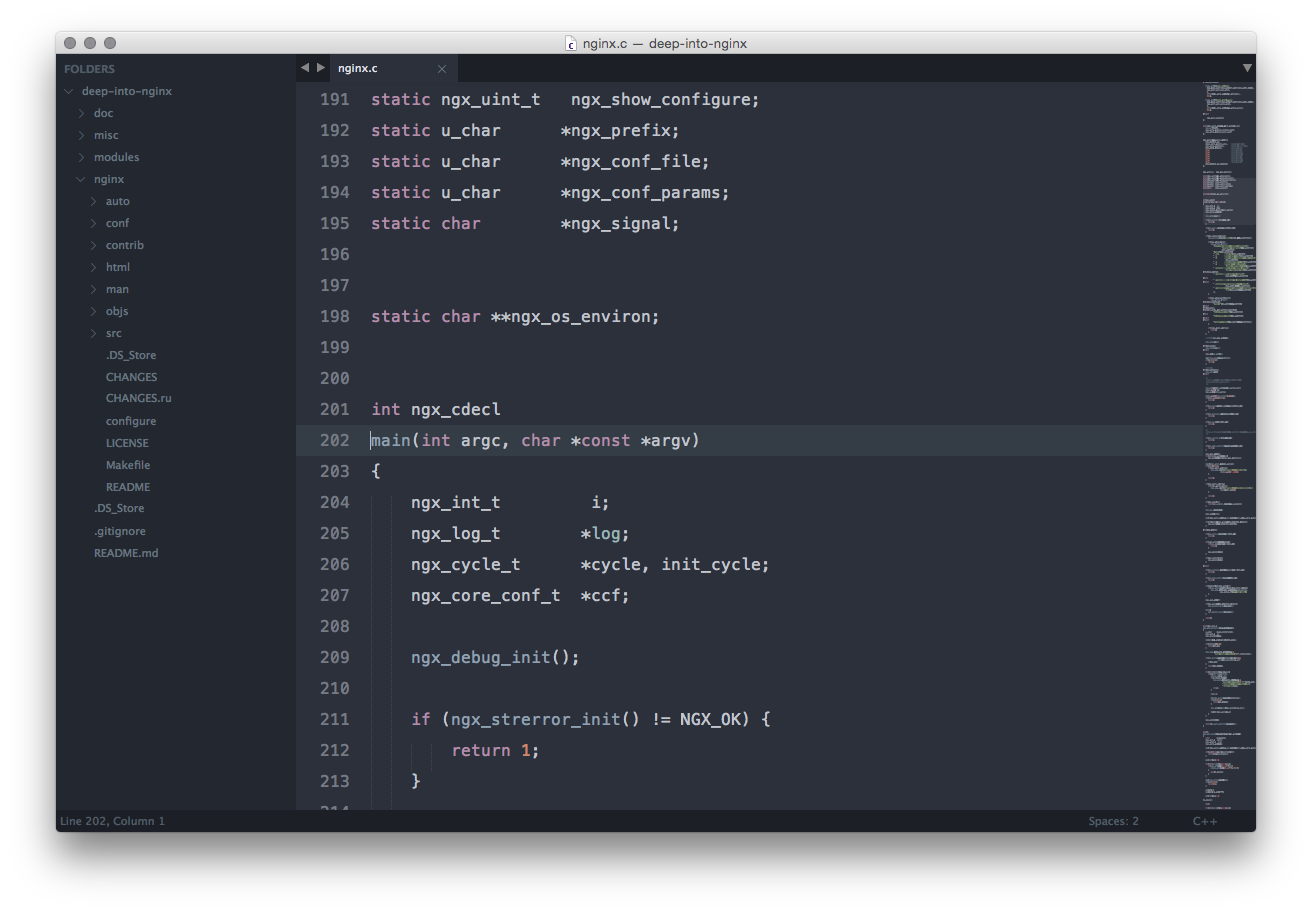
Task: Expand the modules folder arrow
Action: pyautogui.click(x=81, y=157)
